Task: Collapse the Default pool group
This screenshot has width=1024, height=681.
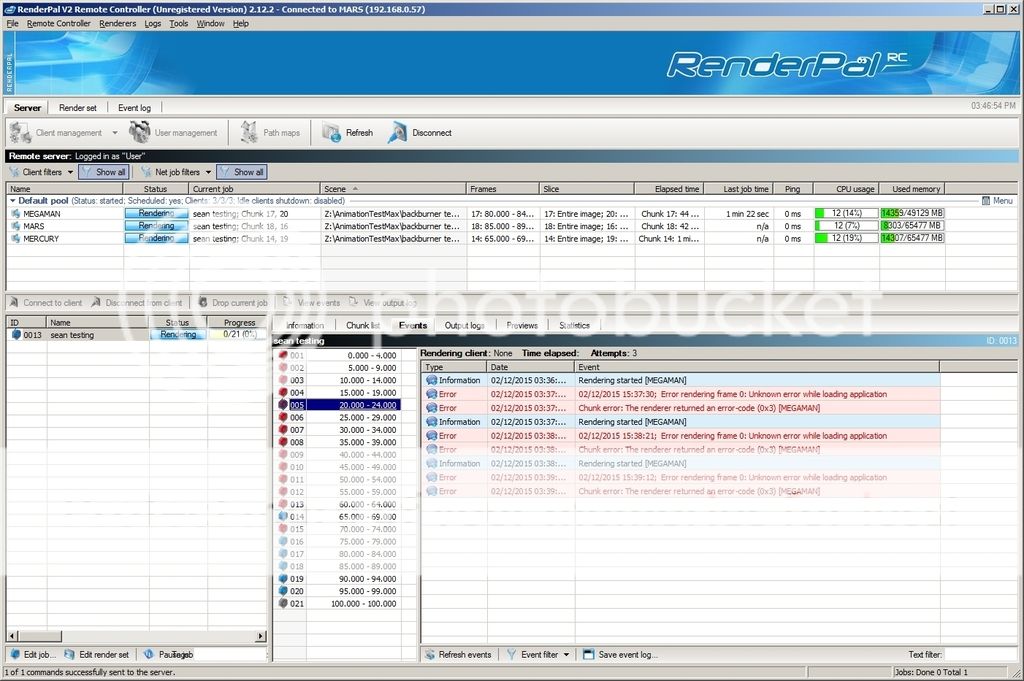Action: [x=12, y=200]
